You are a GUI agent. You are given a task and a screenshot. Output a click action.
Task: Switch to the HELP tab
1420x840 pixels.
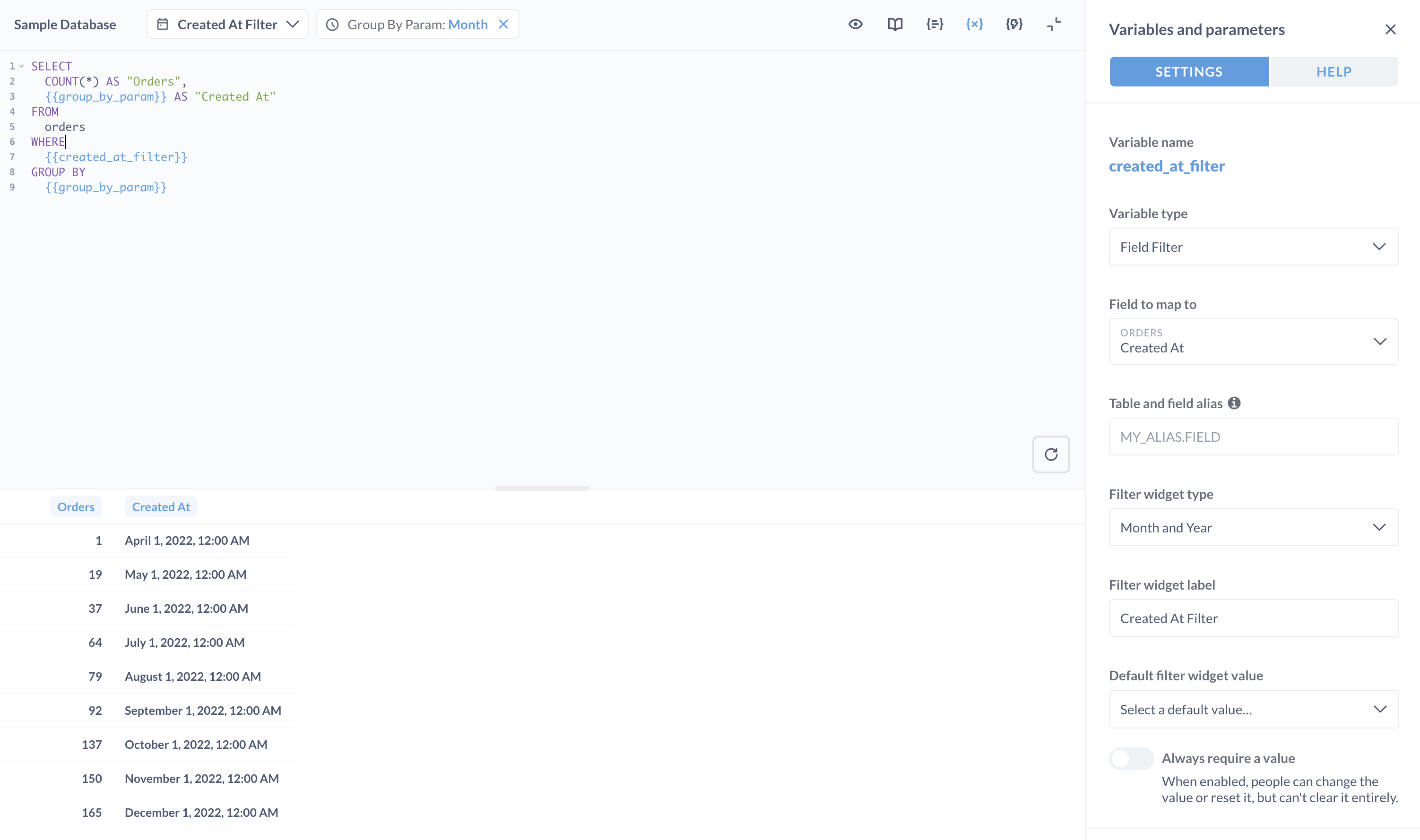(1333, 72)
